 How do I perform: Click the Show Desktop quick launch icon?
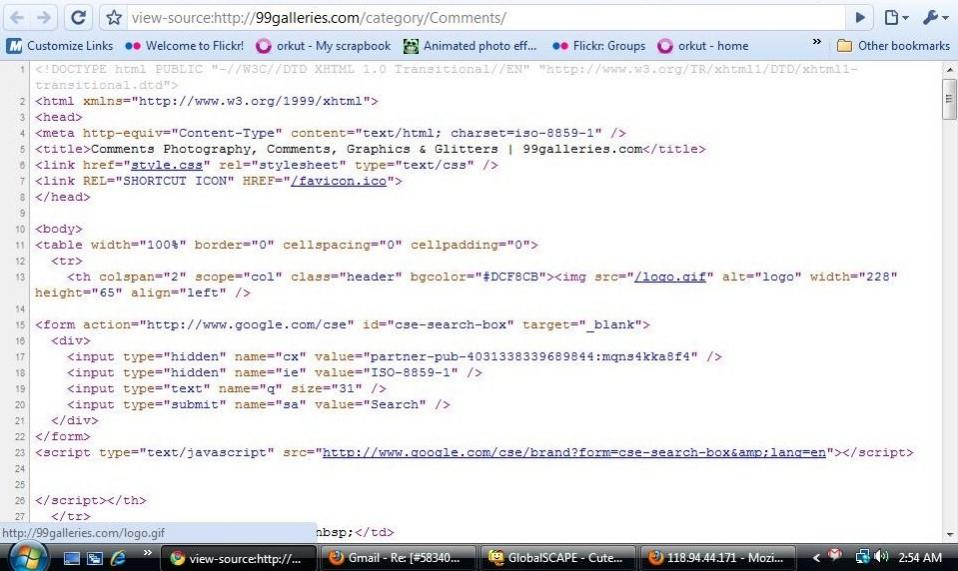[x=71, y=558]
